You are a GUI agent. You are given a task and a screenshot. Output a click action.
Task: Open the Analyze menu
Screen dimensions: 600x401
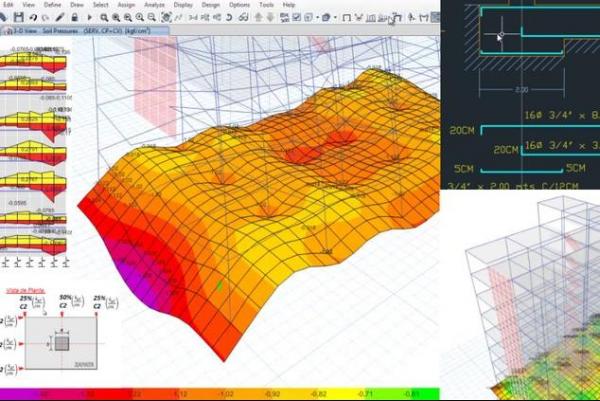click(155, 5)
